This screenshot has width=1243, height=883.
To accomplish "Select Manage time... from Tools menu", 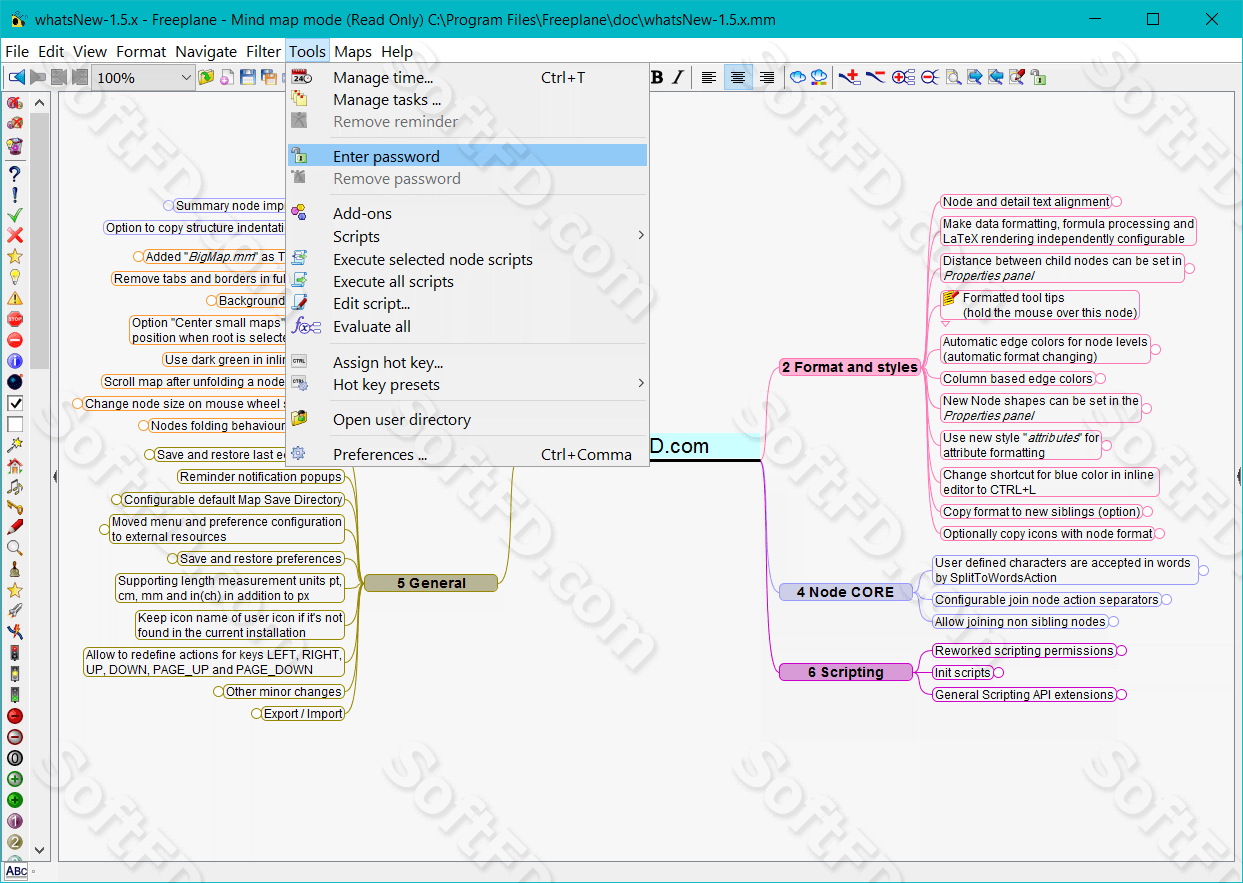I will click(x=467, y=77).
